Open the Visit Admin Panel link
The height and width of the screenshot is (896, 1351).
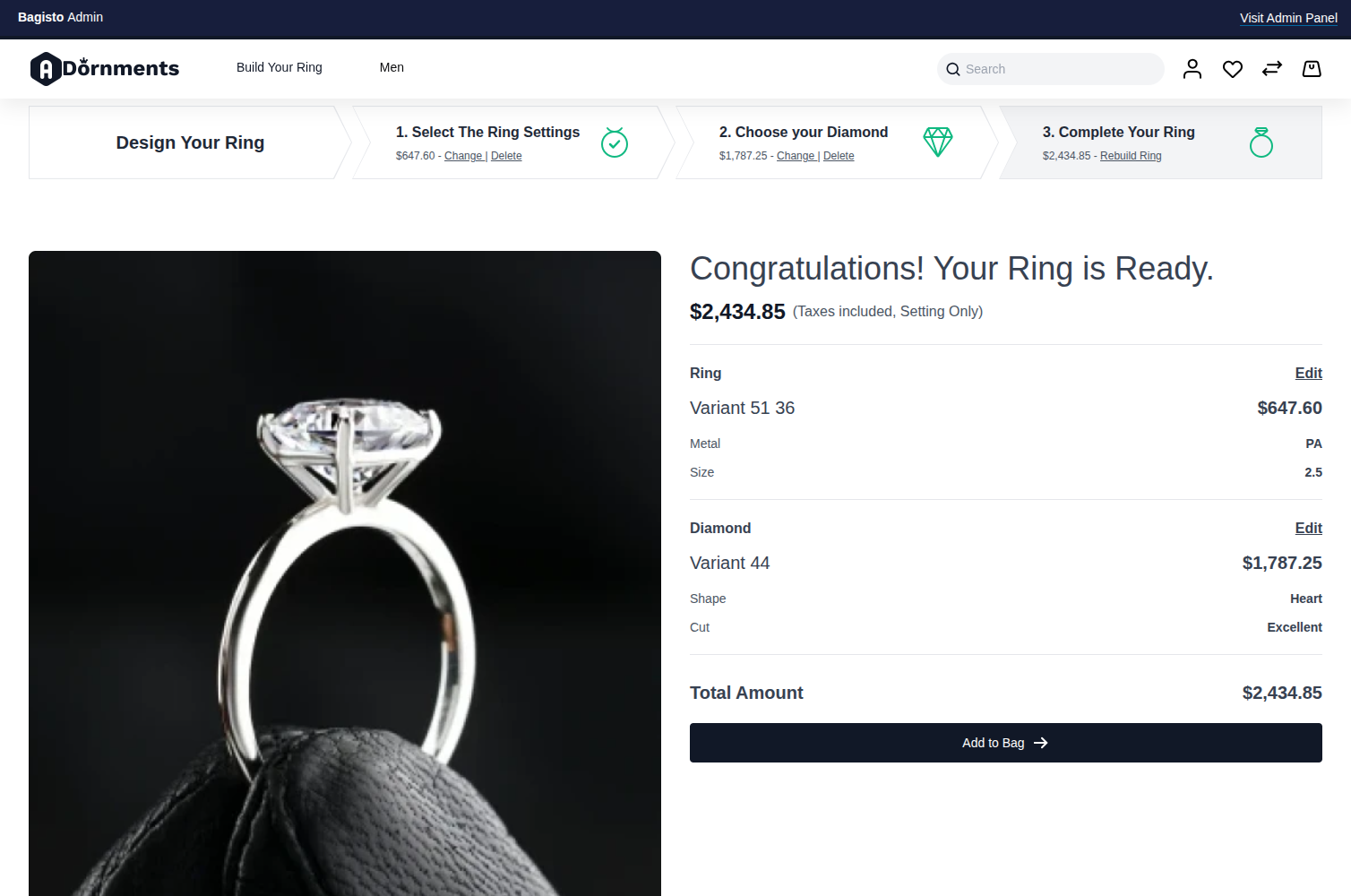click(x=1288, y=18)
